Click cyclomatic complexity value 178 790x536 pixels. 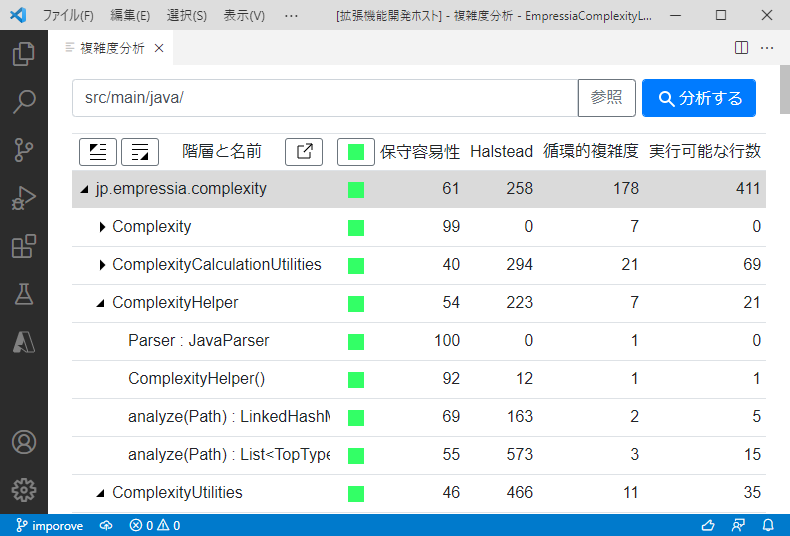[626, 188]
